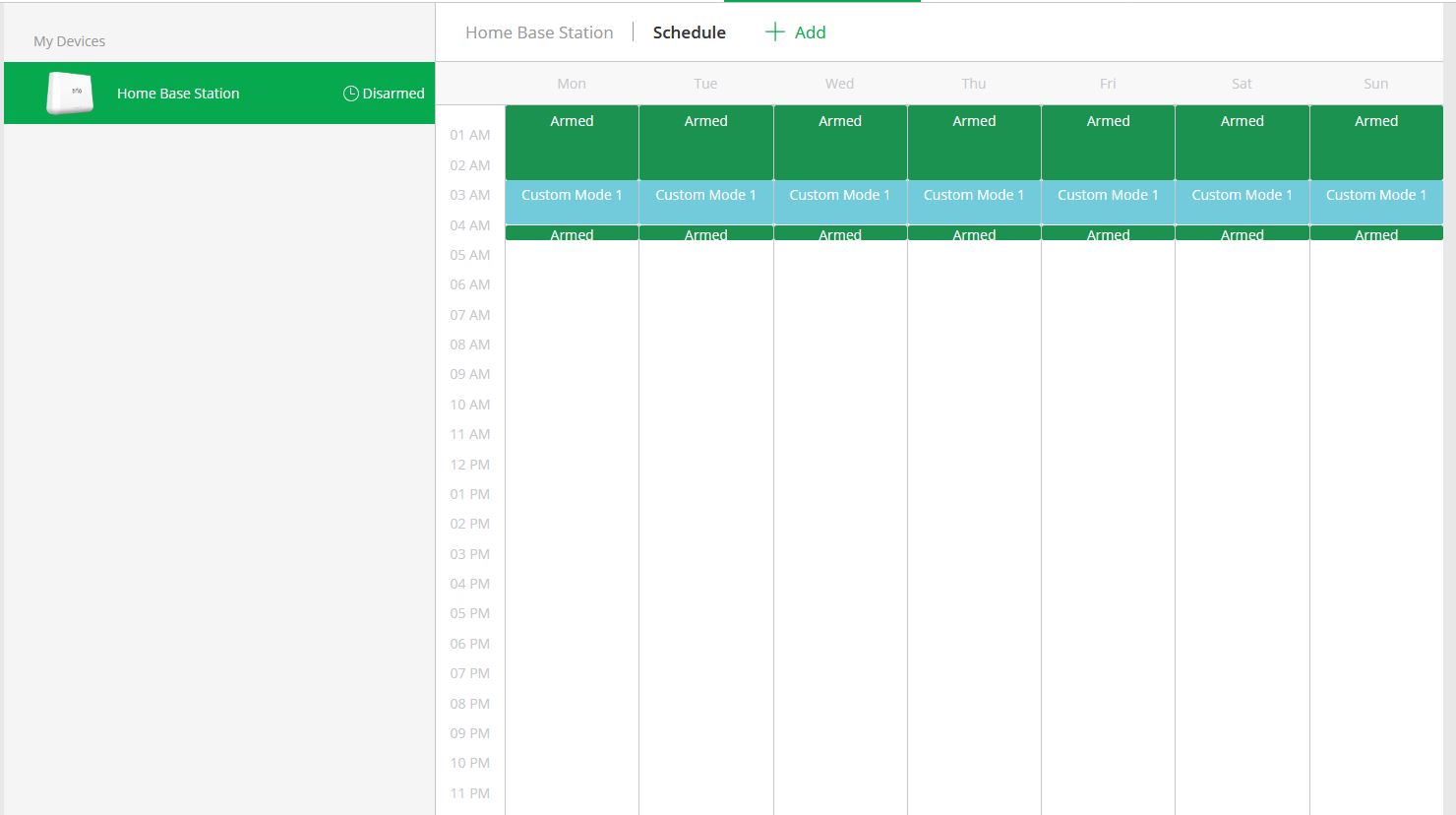Viewport: 1456px width, 815px height.
Task: Select Home Base Station under My Devices
Action: point(177,93)
